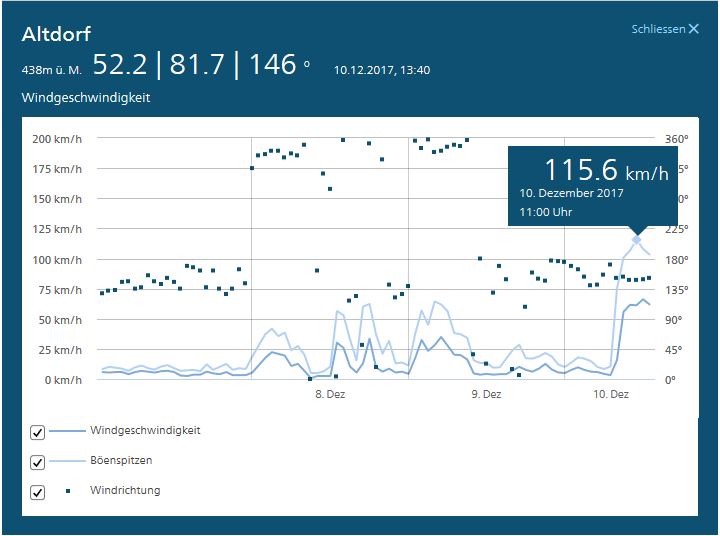Click the Windgeschwindigkeit legend label text

[145, 431]
